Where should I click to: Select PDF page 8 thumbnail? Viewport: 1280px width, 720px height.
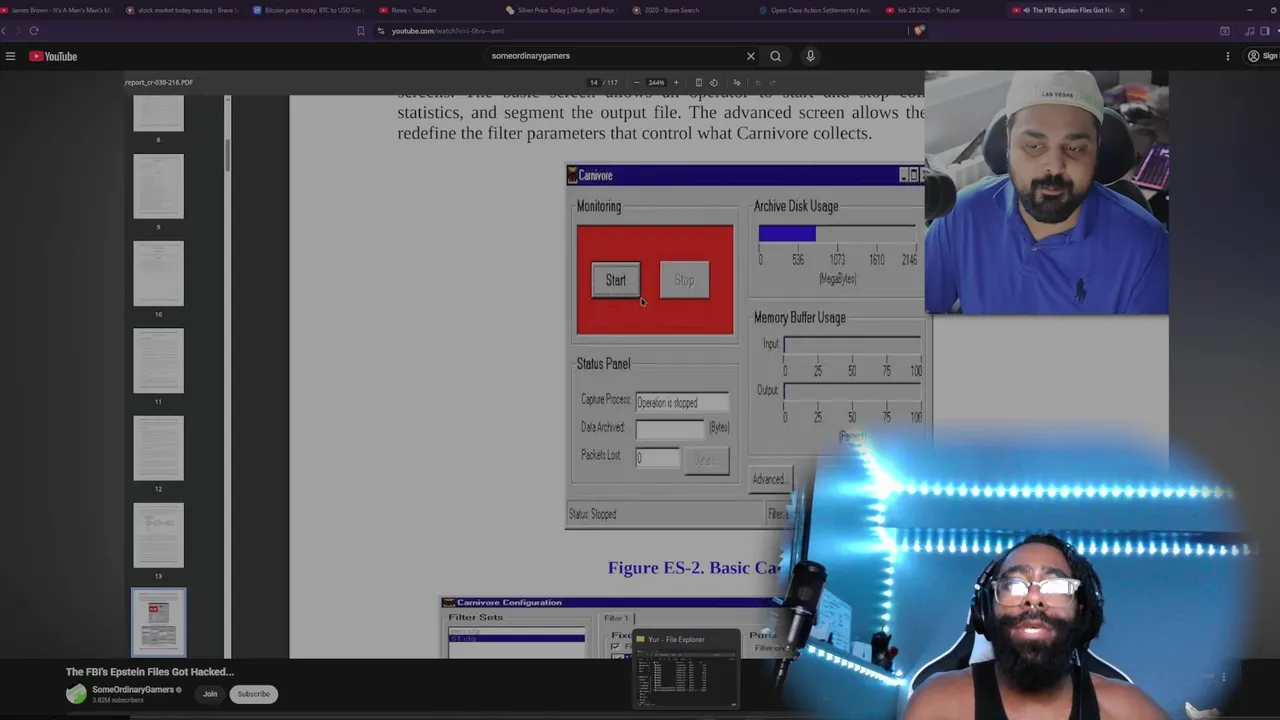coord(158,114)
